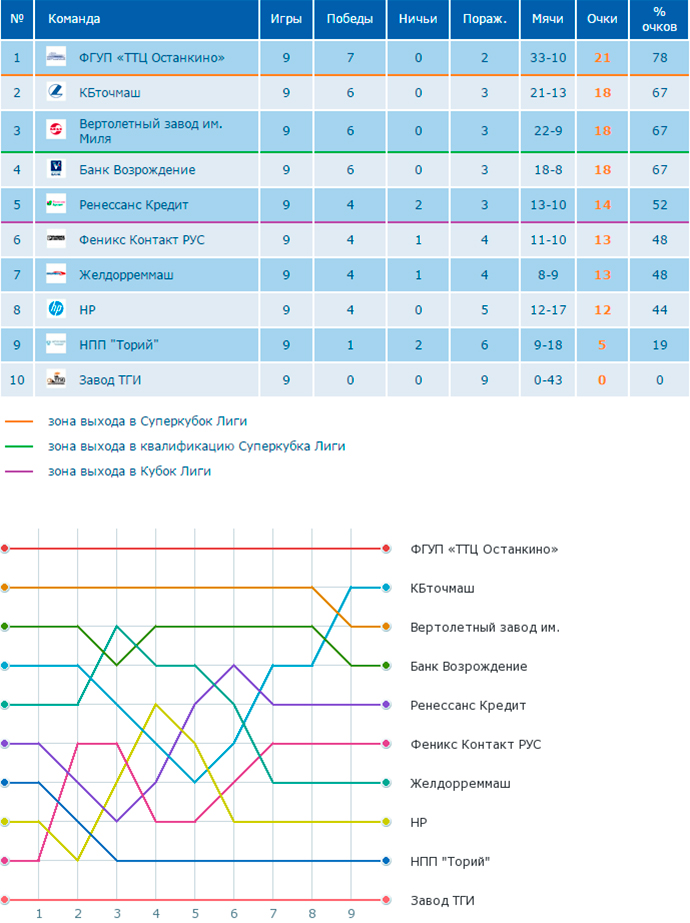Image resolution: width=690 pixels, height=923 pixels.
Task: Click round 1 on the chart axis
Action: [x=39, y=914]
